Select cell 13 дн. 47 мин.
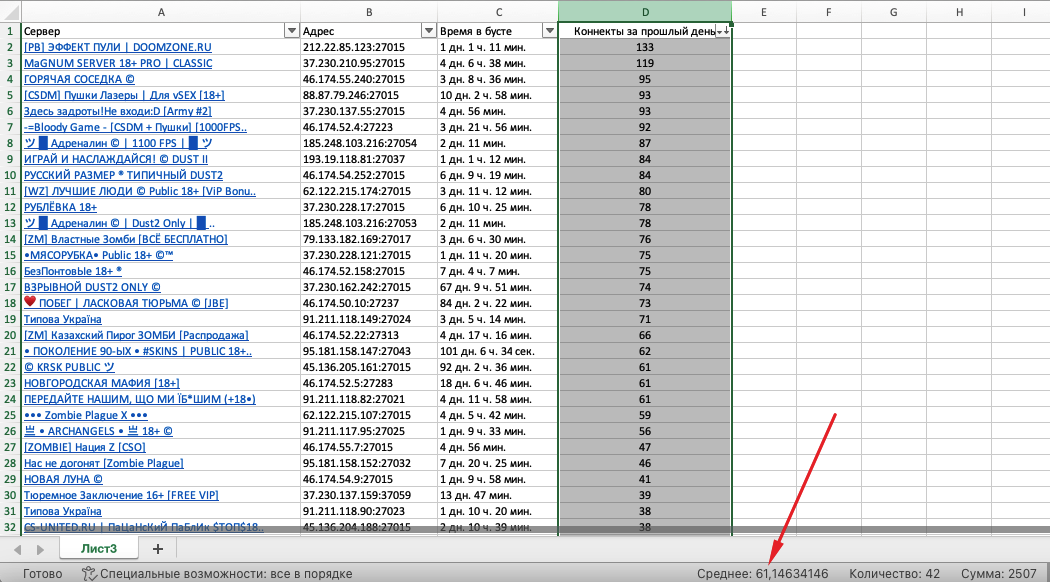 coord(498,495)
